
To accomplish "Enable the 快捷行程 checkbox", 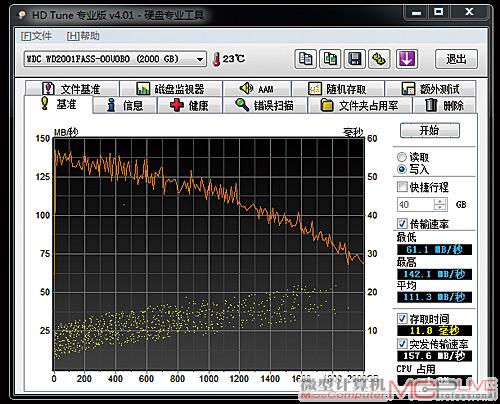I will pyautogui.click(x=402, y=187).
